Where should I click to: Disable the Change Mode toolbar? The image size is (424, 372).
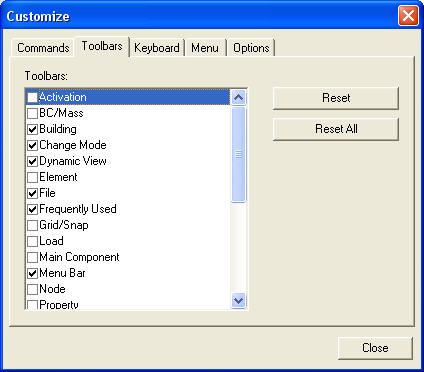point(32,145)
